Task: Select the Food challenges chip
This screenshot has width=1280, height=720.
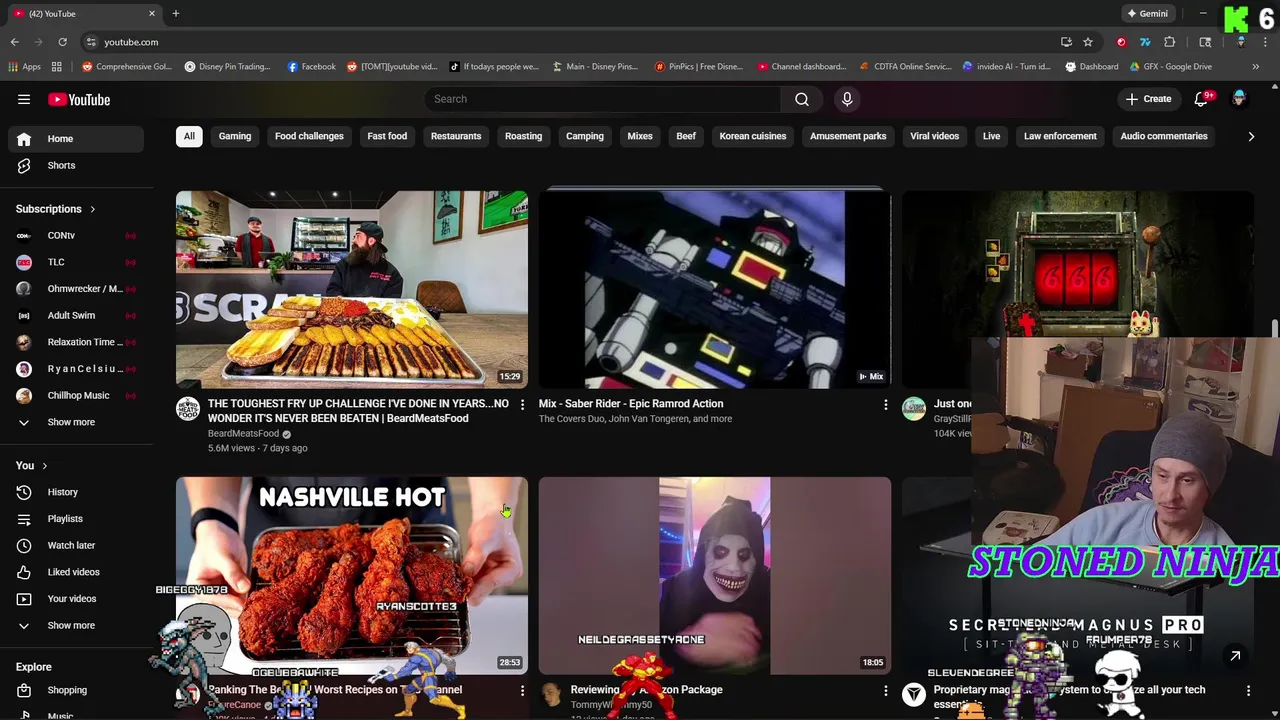Action: point(309,136)
